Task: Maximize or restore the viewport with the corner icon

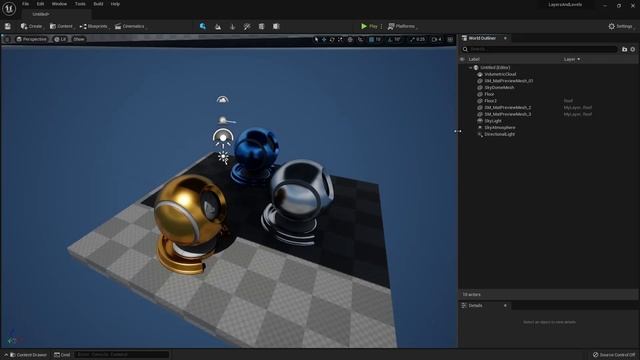Action: tap(450, 40)
